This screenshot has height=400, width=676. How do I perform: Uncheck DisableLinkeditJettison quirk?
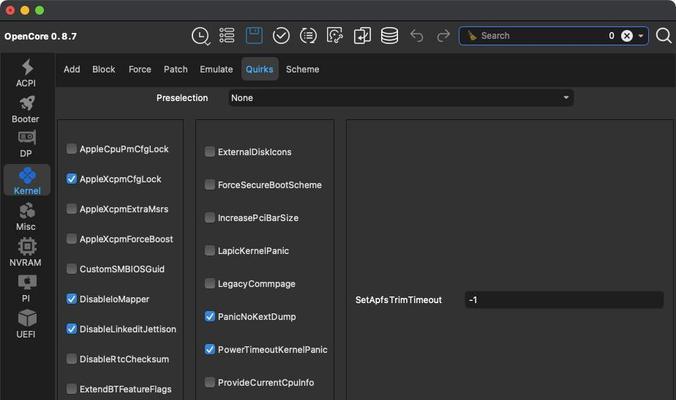point(72,329)
